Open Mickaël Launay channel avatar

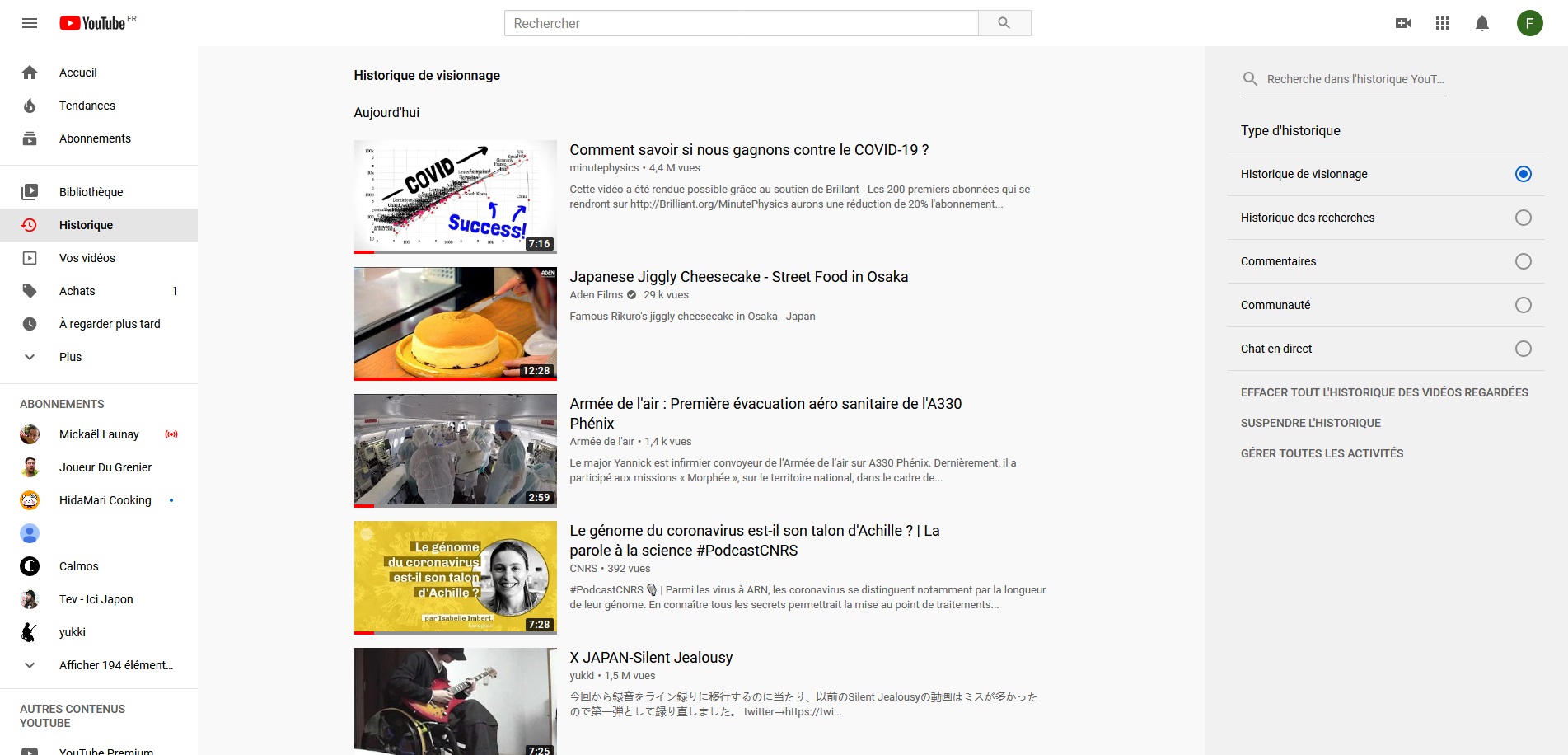tap(30, 434)
